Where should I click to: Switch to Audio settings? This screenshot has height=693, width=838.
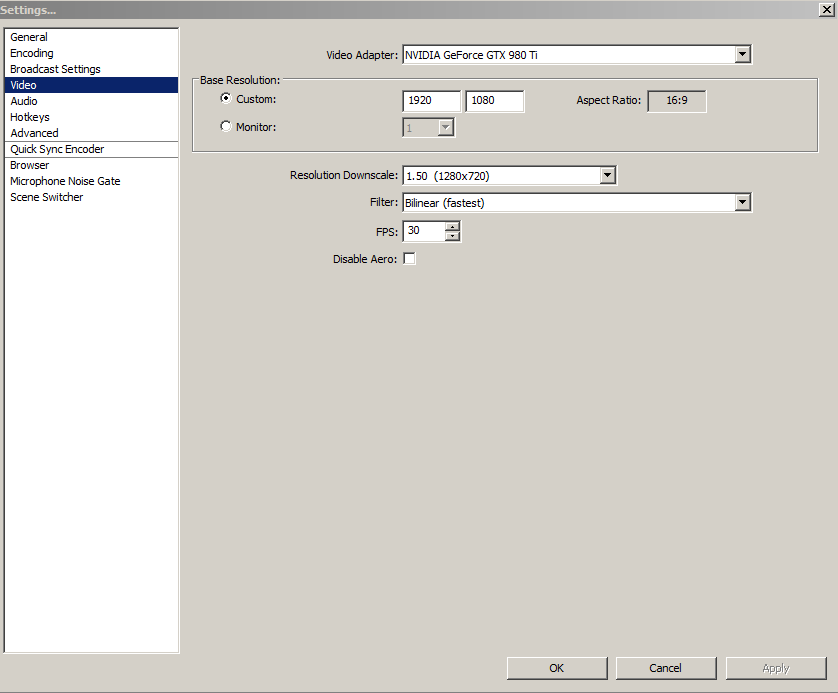click(x=91, y=101)
